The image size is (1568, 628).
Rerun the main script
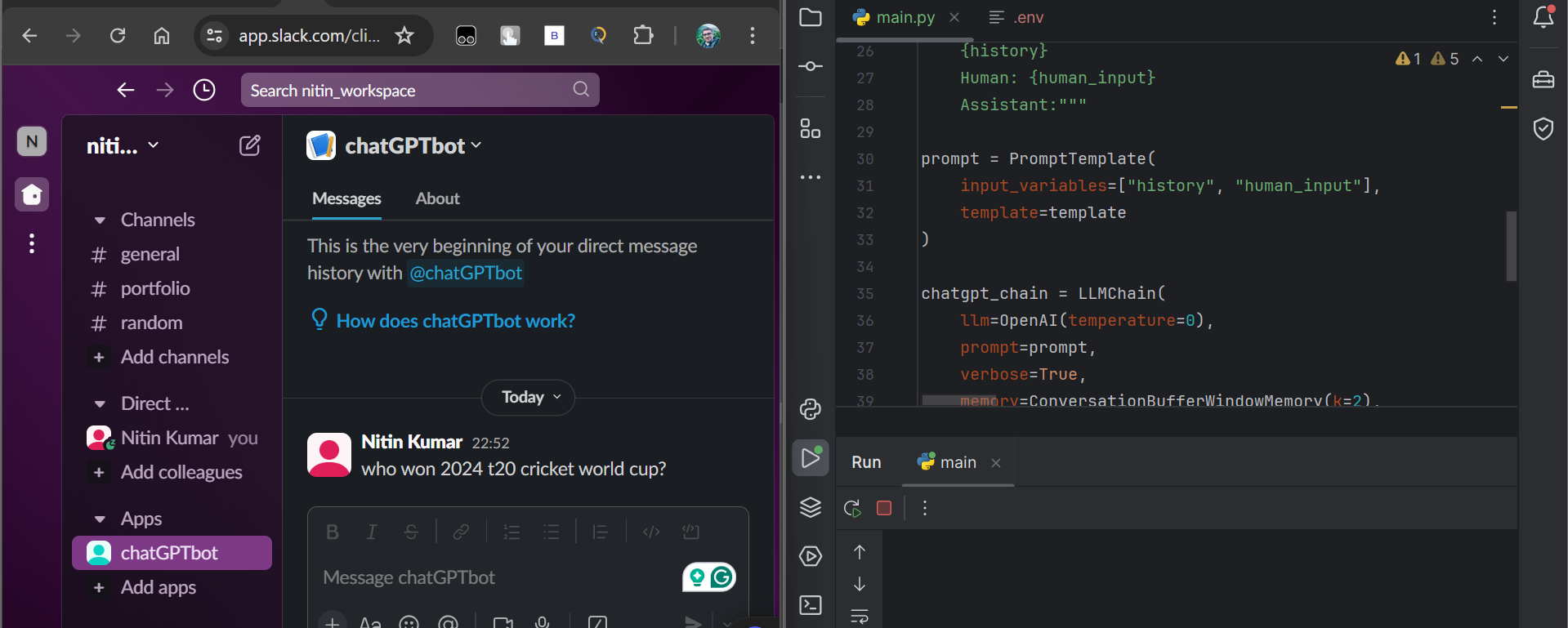pos(852,508)
